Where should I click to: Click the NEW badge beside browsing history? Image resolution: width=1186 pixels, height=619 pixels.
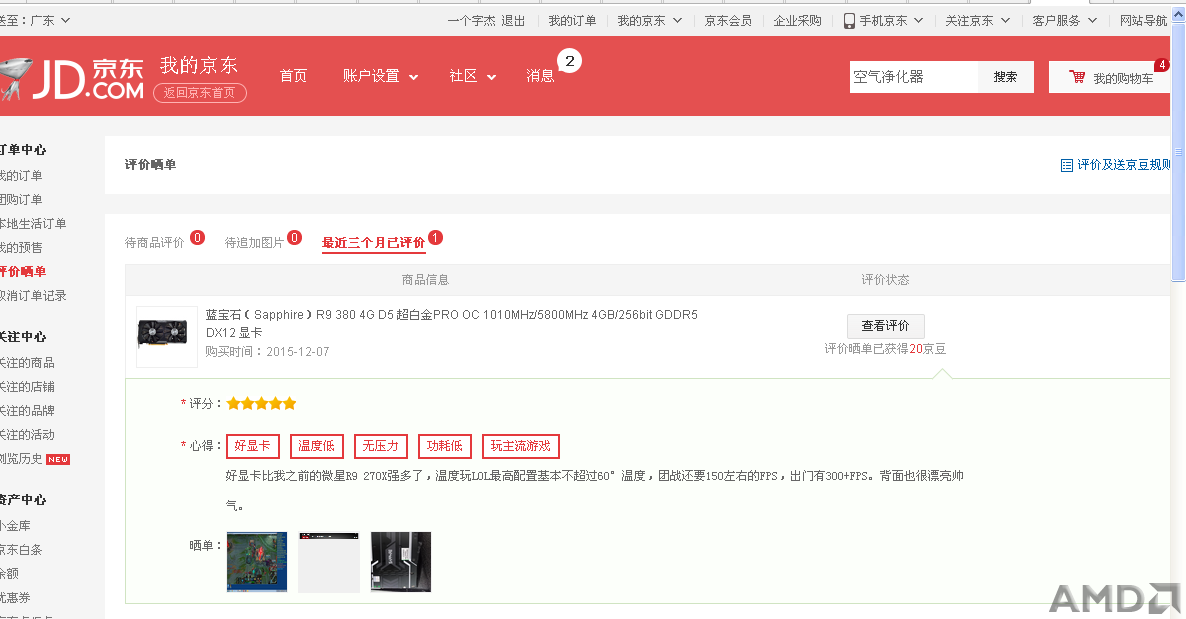click(58, 459)
